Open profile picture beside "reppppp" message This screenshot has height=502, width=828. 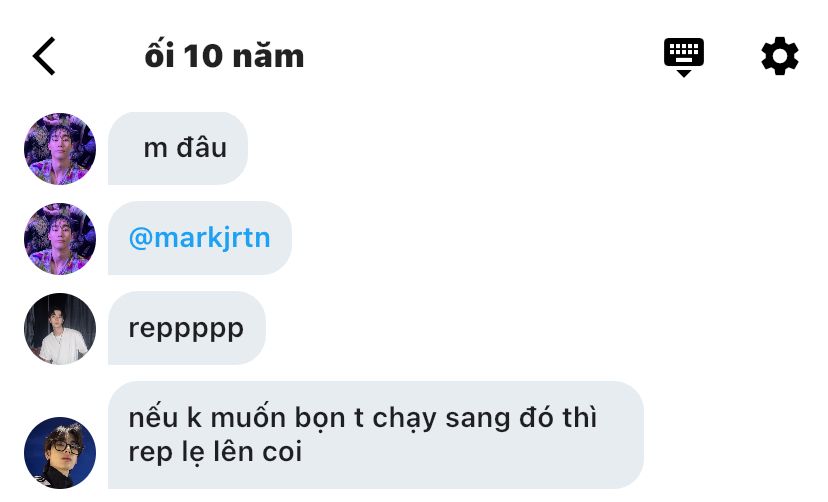point(60,329)
